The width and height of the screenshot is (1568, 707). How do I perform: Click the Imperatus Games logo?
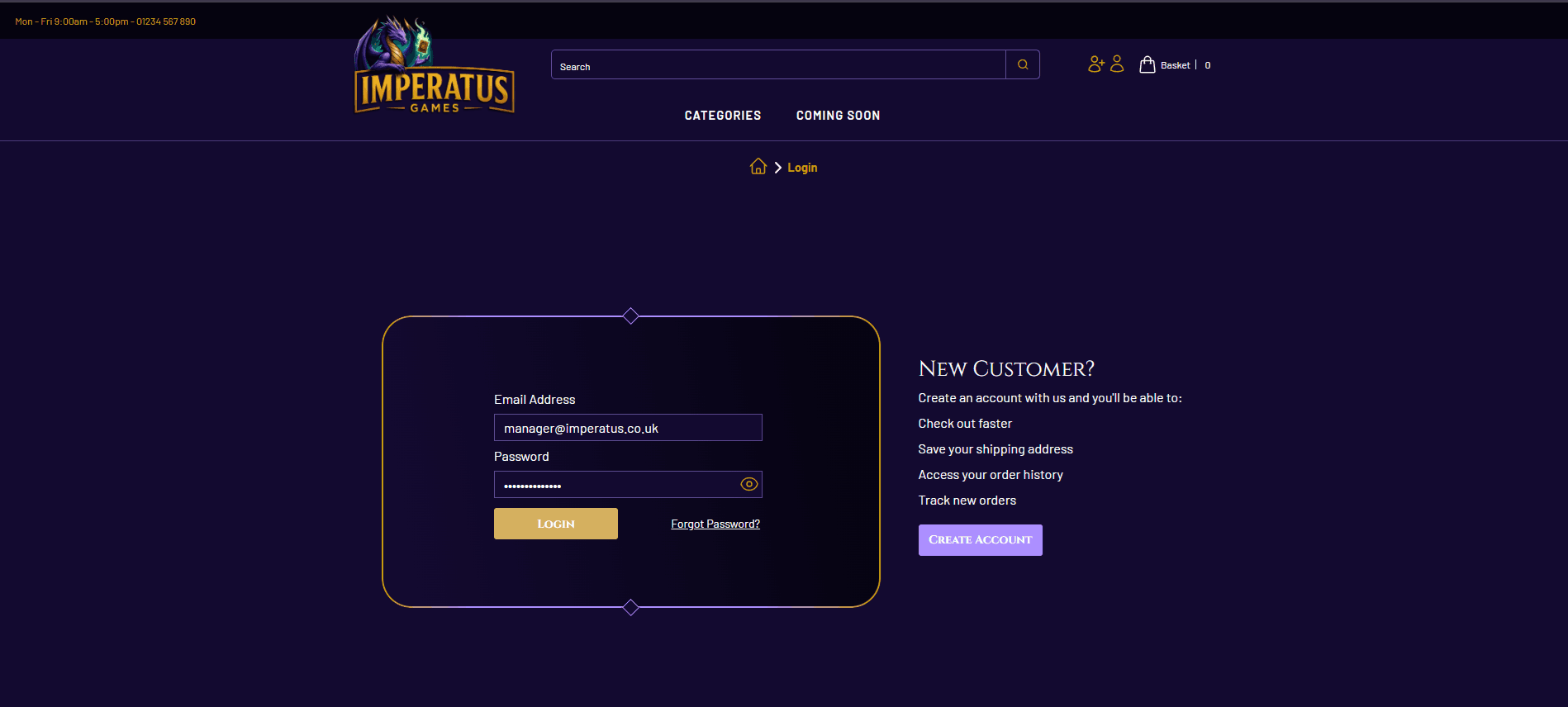435,64
